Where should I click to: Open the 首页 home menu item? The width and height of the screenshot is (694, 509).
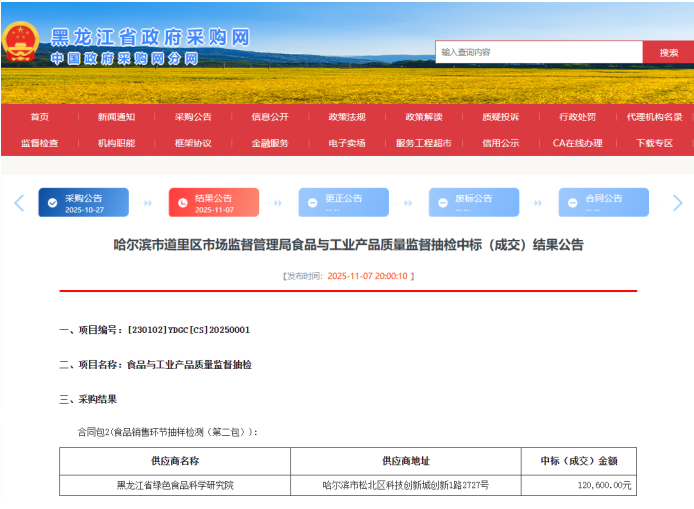39,117
